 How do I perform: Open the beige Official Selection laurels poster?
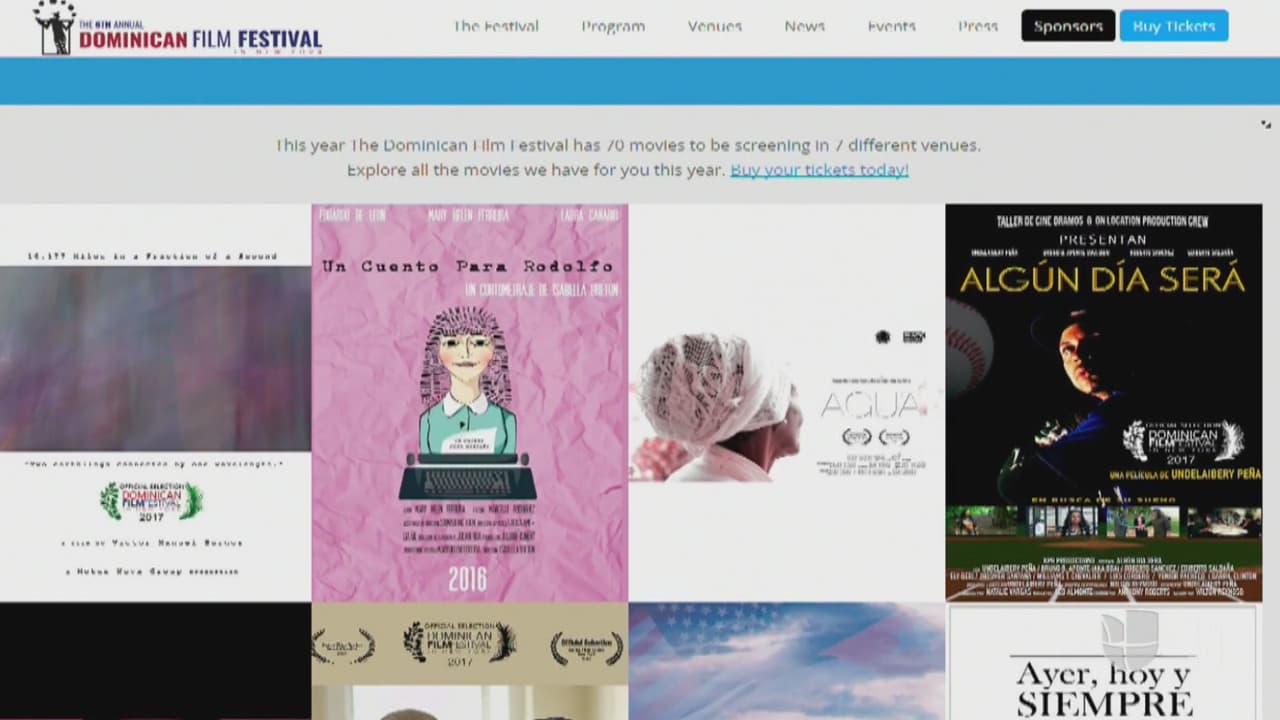tap(469, 662)
